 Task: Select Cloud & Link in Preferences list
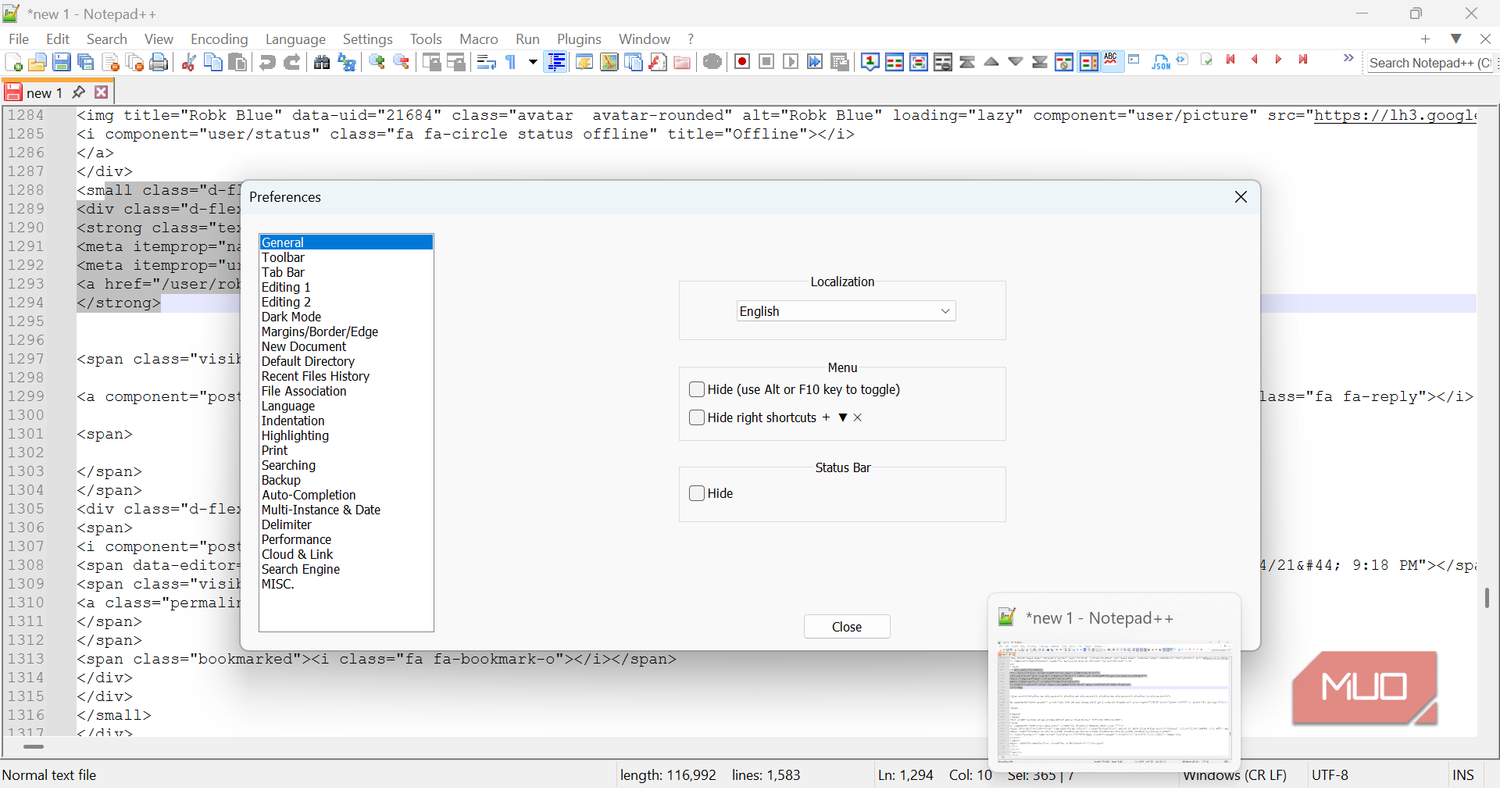[x=297, y=554]
